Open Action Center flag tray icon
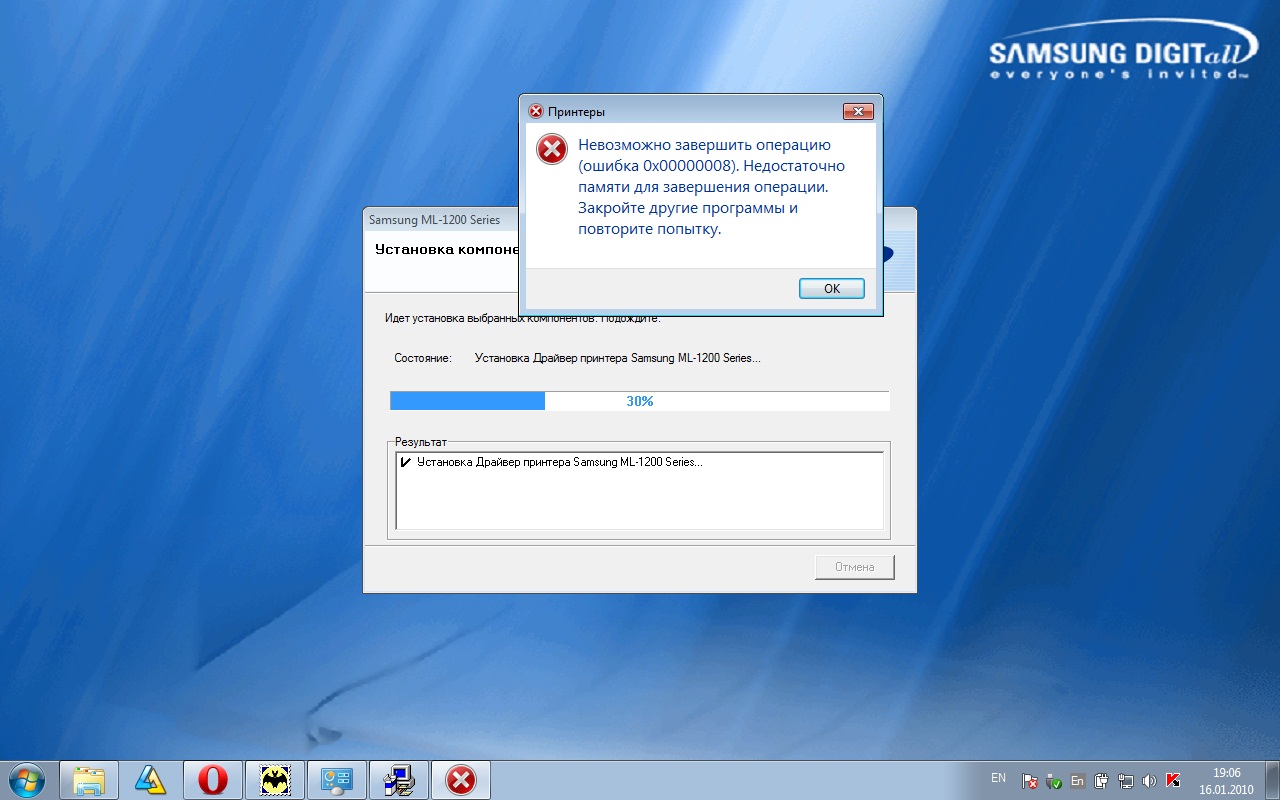 (x=1030, y=781)
